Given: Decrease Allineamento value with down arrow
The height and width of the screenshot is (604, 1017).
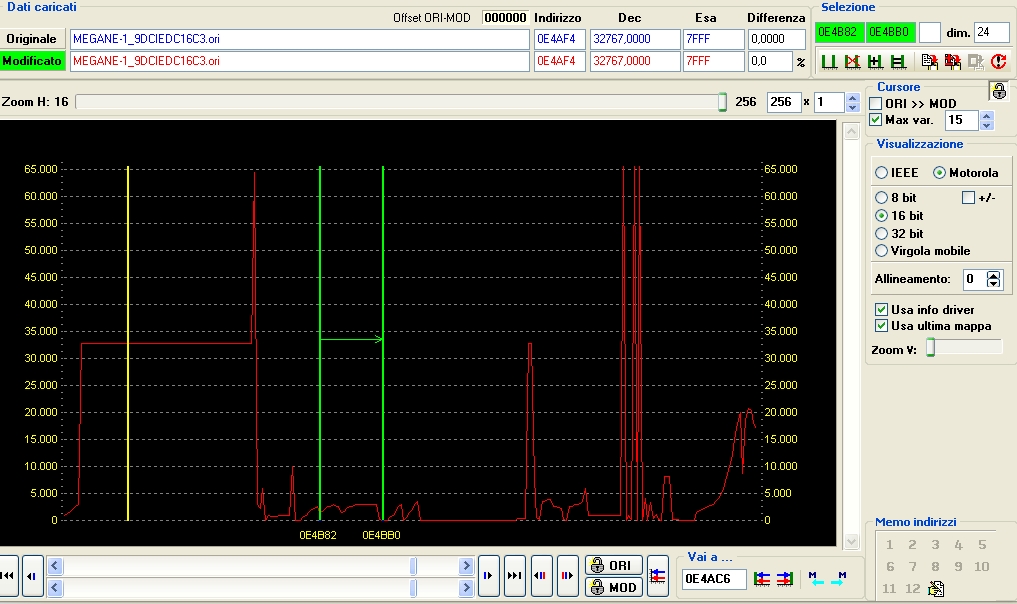Looking at the screenshot, I should click(994, 284).
